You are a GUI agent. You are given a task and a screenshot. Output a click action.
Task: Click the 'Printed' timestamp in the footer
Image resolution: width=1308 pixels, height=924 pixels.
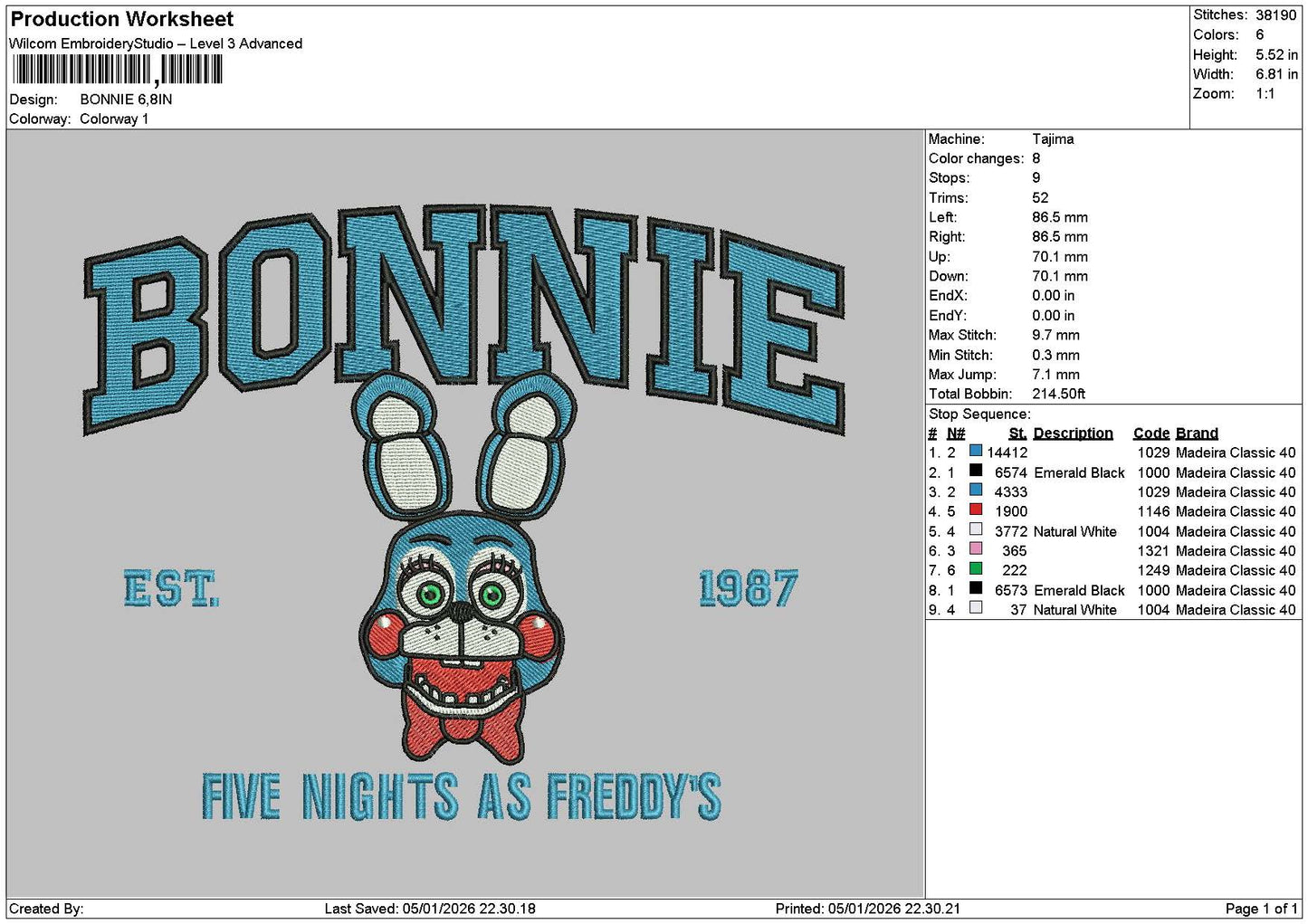tap(868, 909)
